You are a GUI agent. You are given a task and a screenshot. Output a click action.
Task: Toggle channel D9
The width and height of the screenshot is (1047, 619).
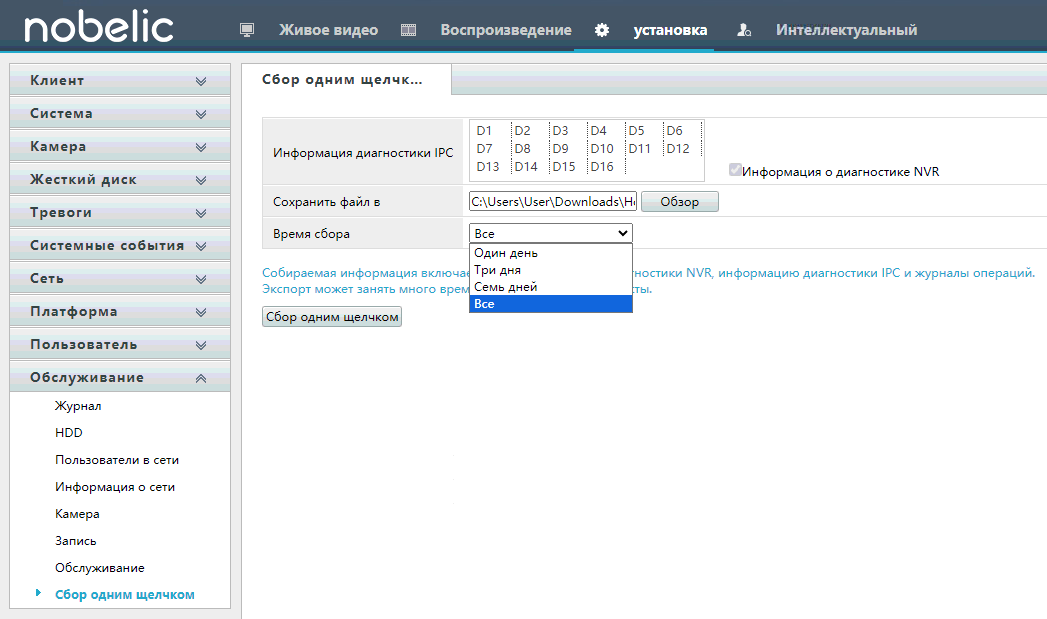click(560, 149)
